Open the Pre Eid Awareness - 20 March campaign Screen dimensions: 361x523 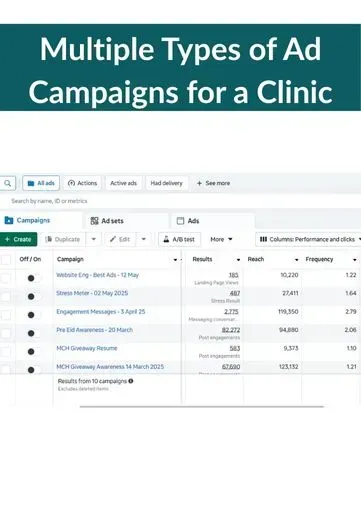(94, 330)
